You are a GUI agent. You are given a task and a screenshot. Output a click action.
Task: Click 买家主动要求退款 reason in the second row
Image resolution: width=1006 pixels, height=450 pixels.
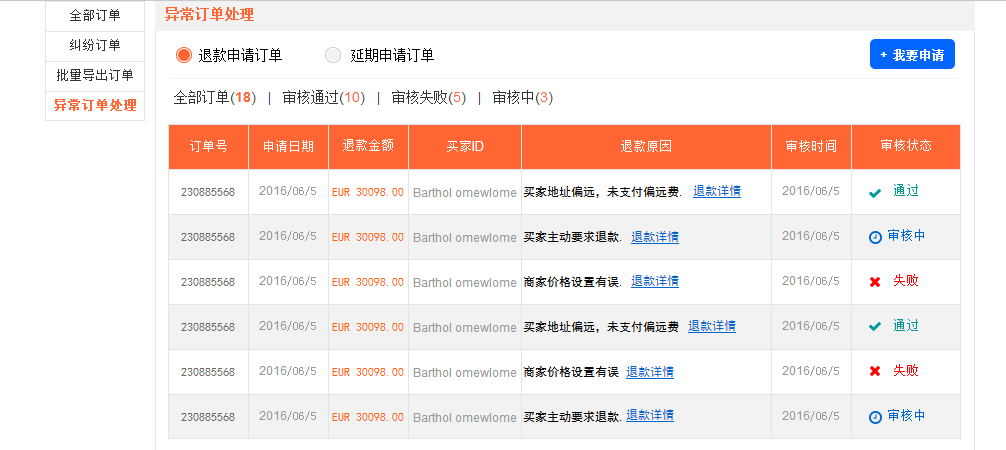pos(572,237)
